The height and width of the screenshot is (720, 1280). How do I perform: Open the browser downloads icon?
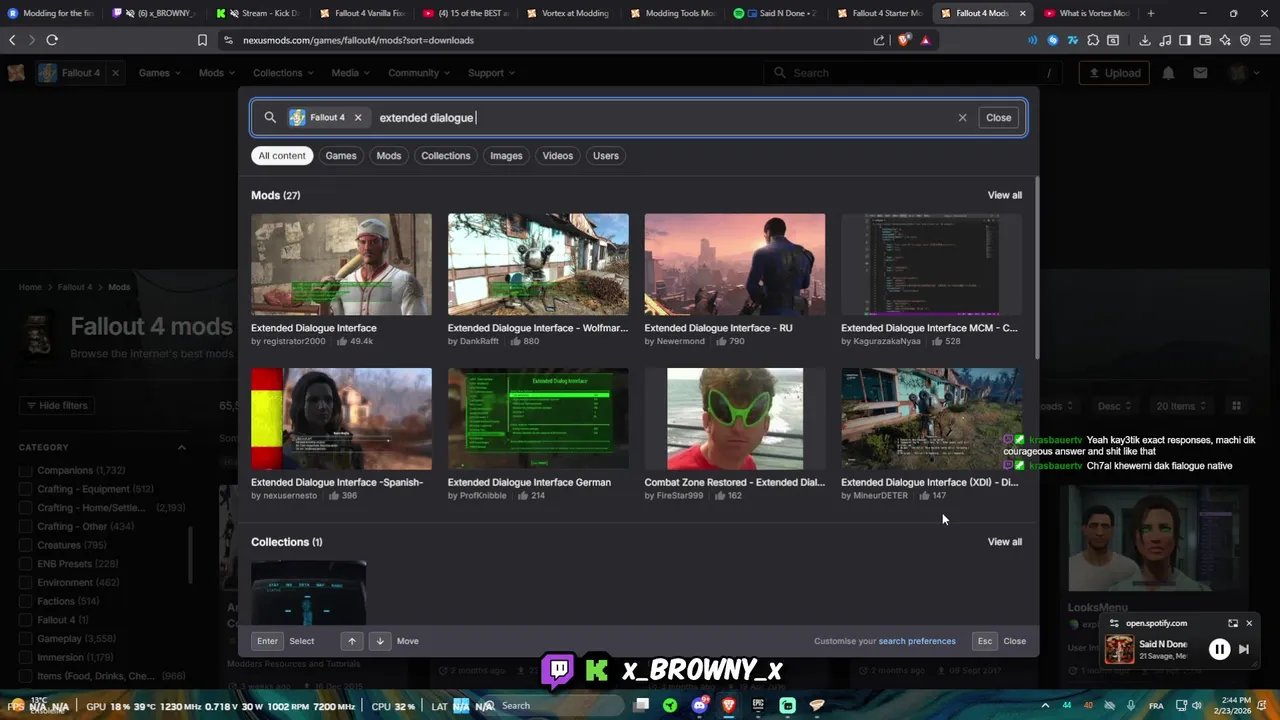pyautogui.click(x=1145, y=40)
